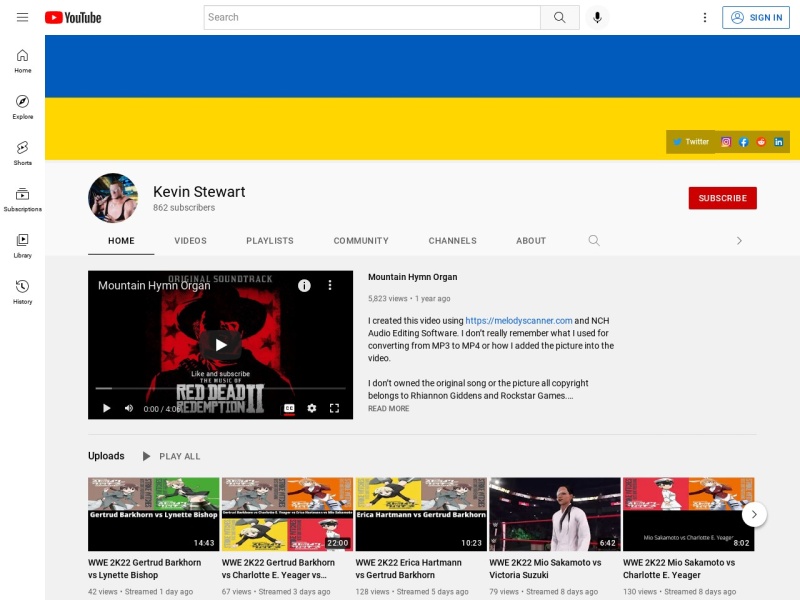Open title WWE 2K22 Mio Sakamoto vs Charlotte E. Yeager

(x=679, y=568)
